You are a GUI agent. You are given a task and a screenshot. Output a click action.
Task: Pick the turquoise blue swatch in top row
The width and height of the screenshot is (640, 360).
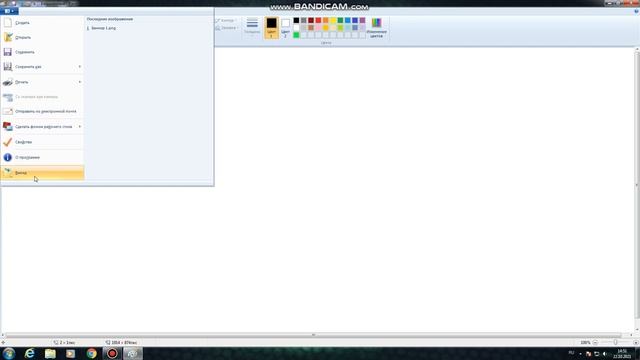(x=348, y=20)
